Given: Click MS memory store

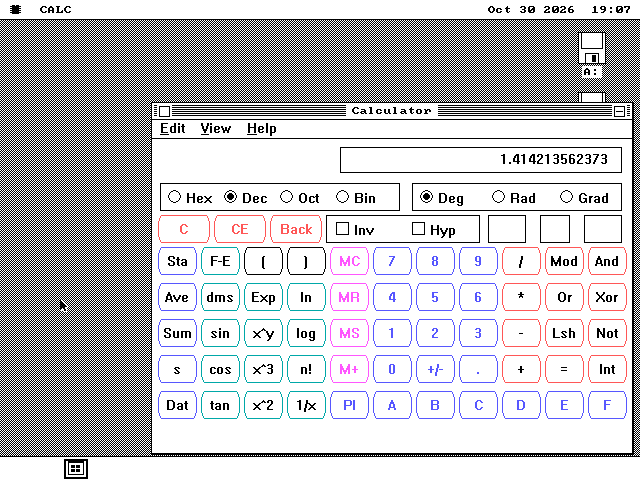Looking at the screenshot, I should click(349, 333).
